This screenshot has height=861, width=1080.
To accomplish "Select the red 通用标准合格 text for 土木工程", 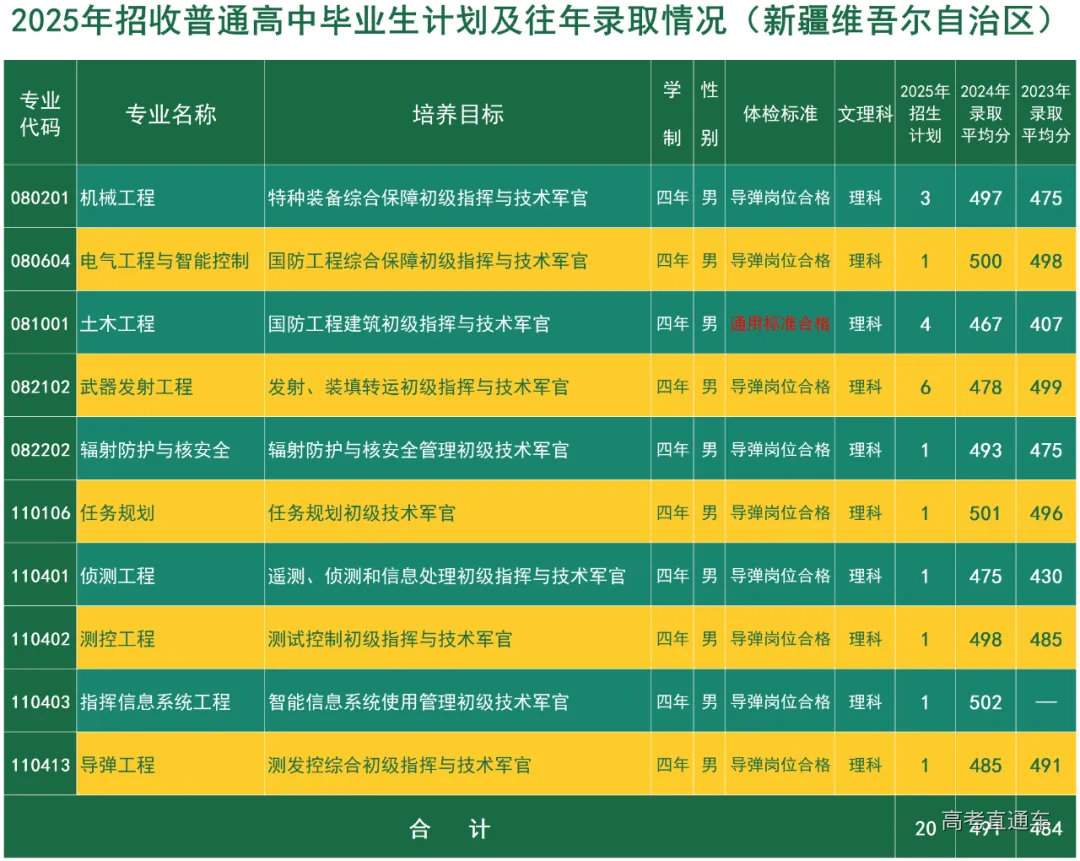I will click(x=782, y=324).
